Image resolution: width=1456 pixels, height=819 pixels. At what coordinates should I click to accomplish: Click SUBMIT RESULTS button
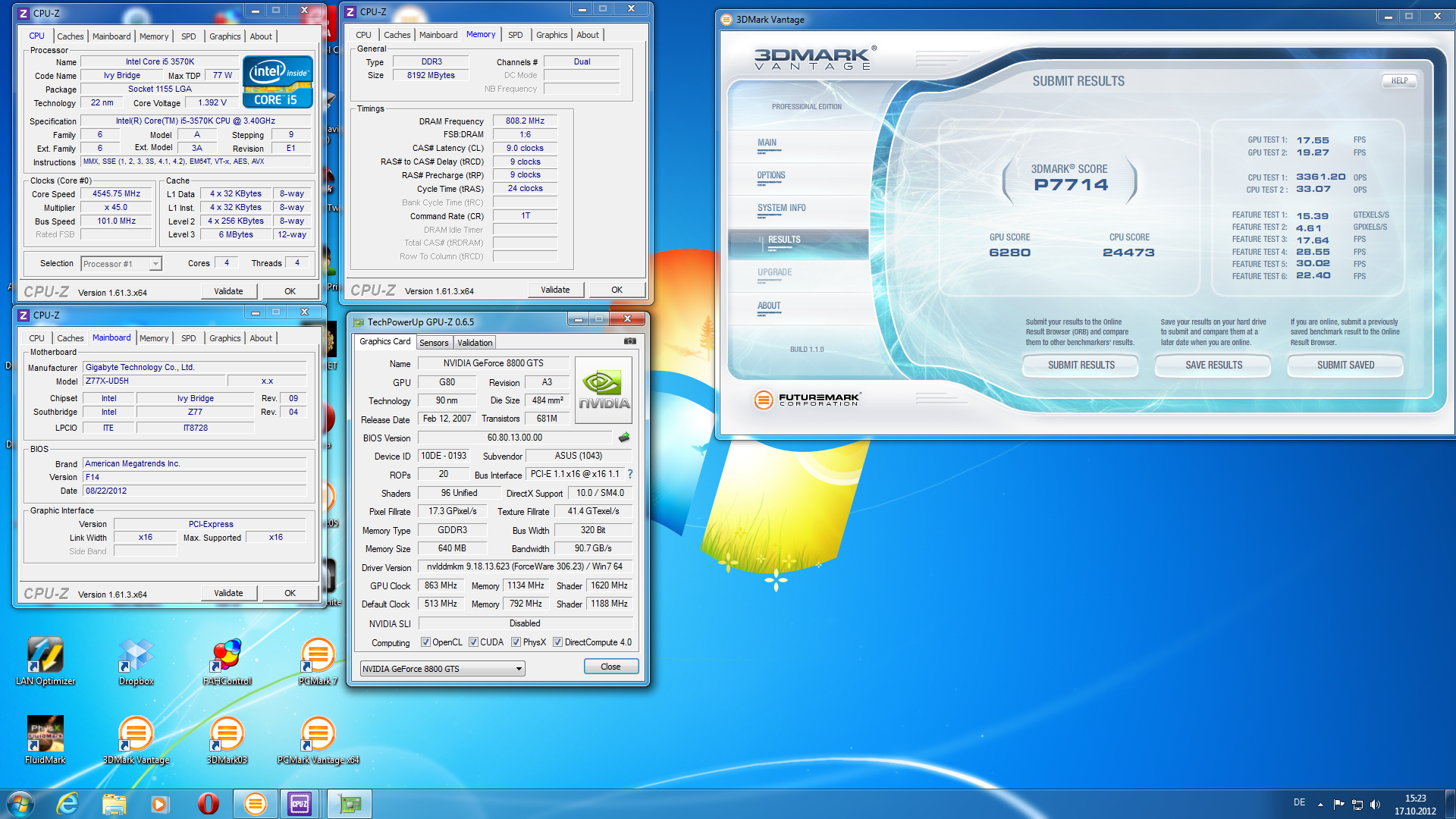pos(1081,366)
